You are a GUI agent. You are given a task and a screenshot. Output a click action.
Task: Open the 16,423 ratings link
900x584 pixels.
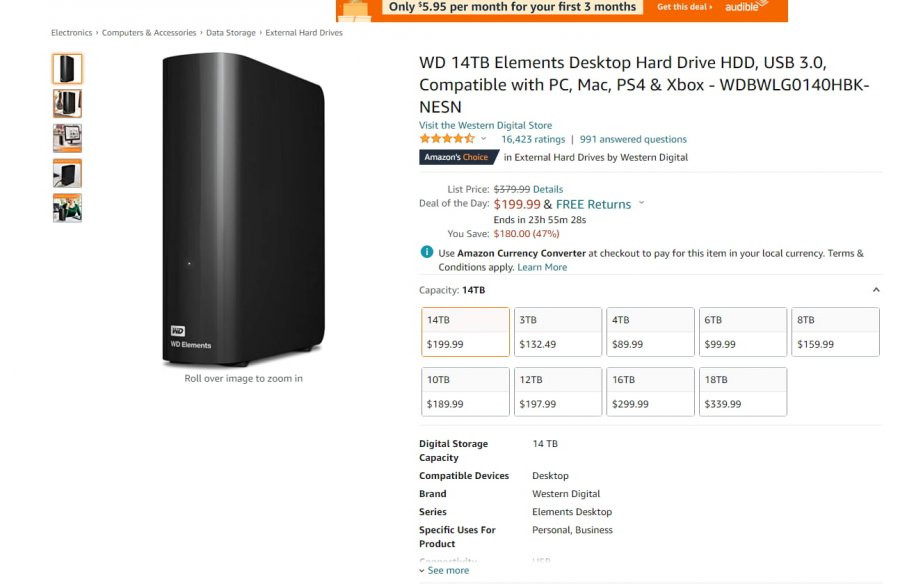[533, 139]
